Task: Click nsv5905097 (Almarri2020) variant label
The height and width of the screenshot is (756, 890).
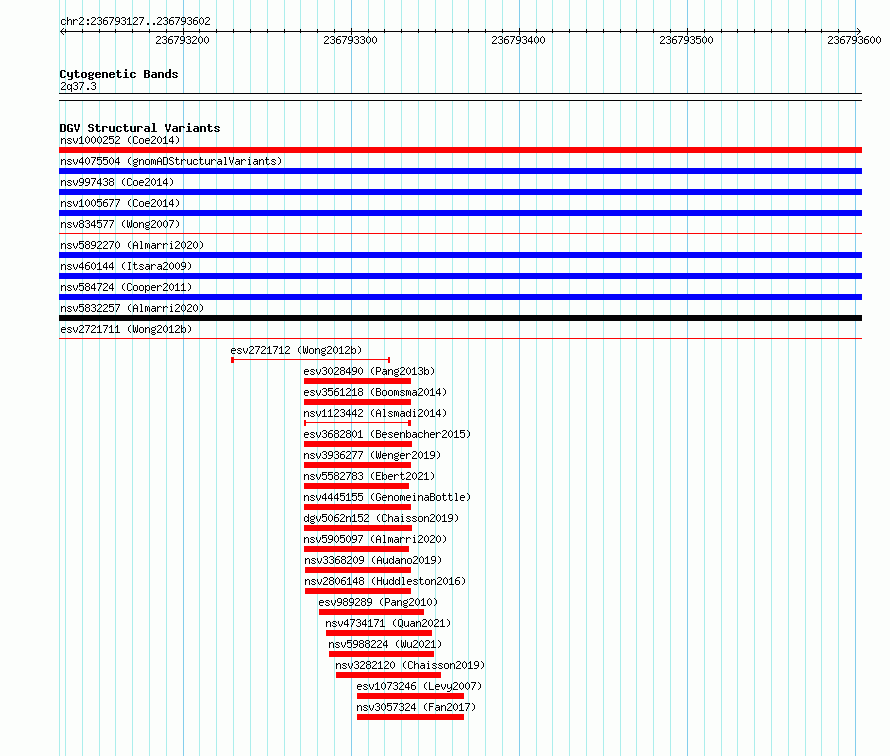Action: tap(375, 539)
